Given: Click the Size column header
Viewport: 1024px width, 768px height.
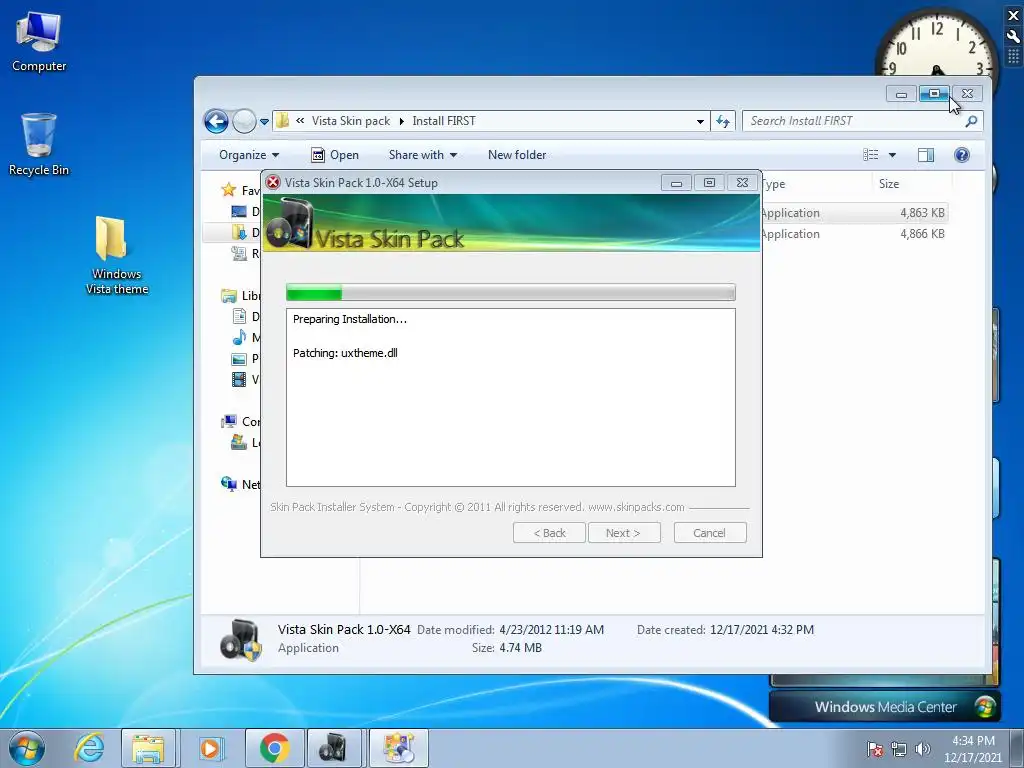Looking at the screenshot, I should pyautogui.click(x=910, y=184).
